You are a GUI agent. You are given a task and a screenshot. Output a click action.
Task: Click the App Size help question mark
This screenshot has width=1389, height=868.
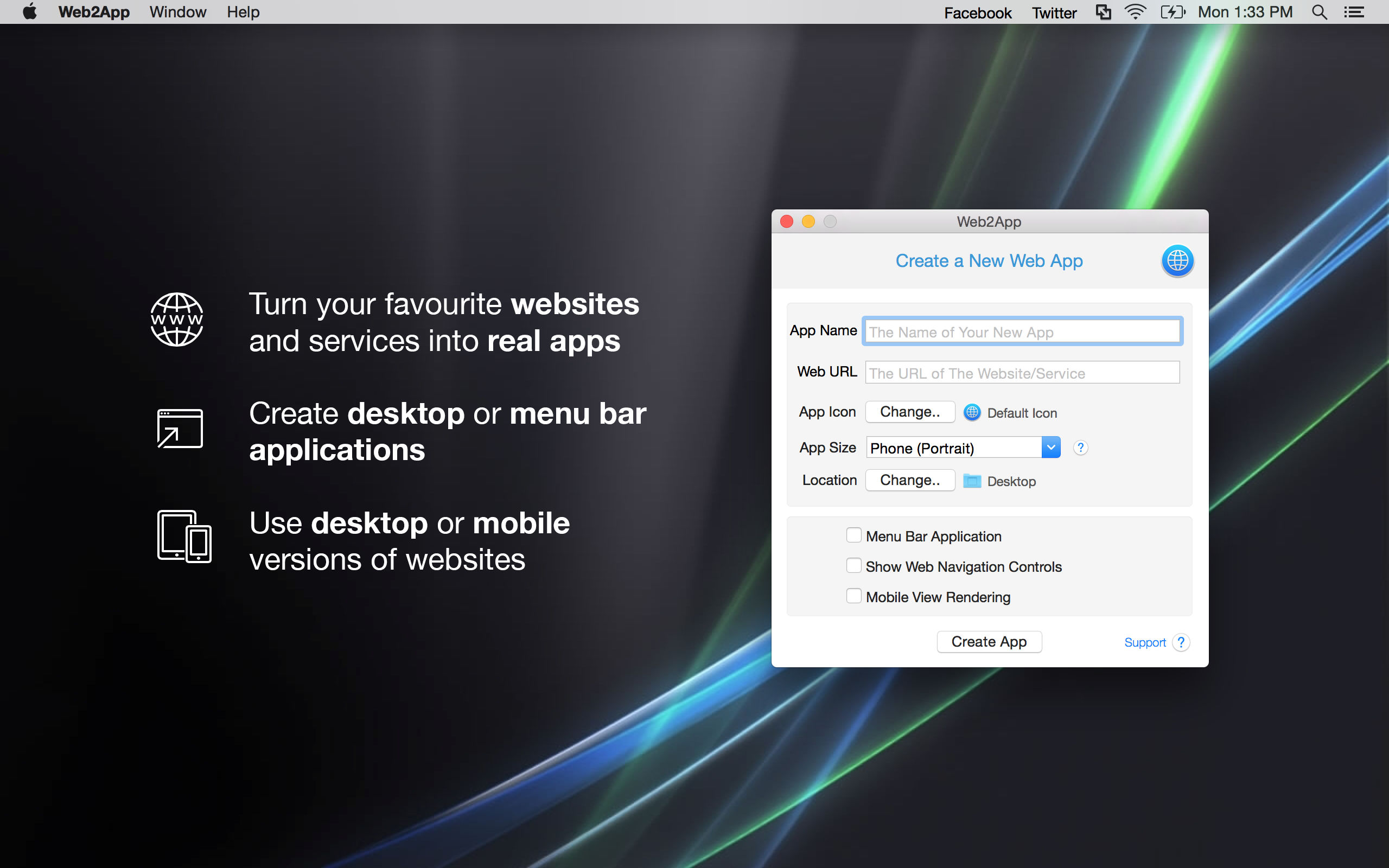(1079, 448)
